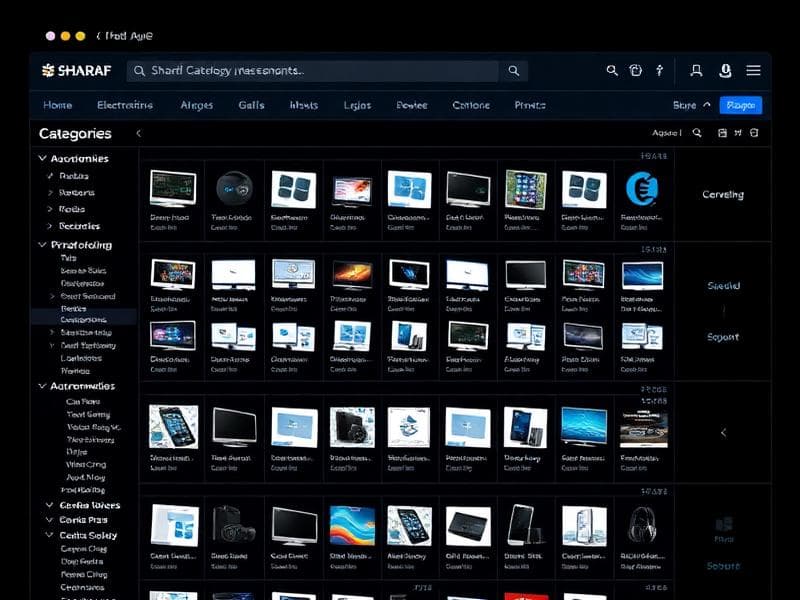Open the user profile icon in the header

pos(696,70)
